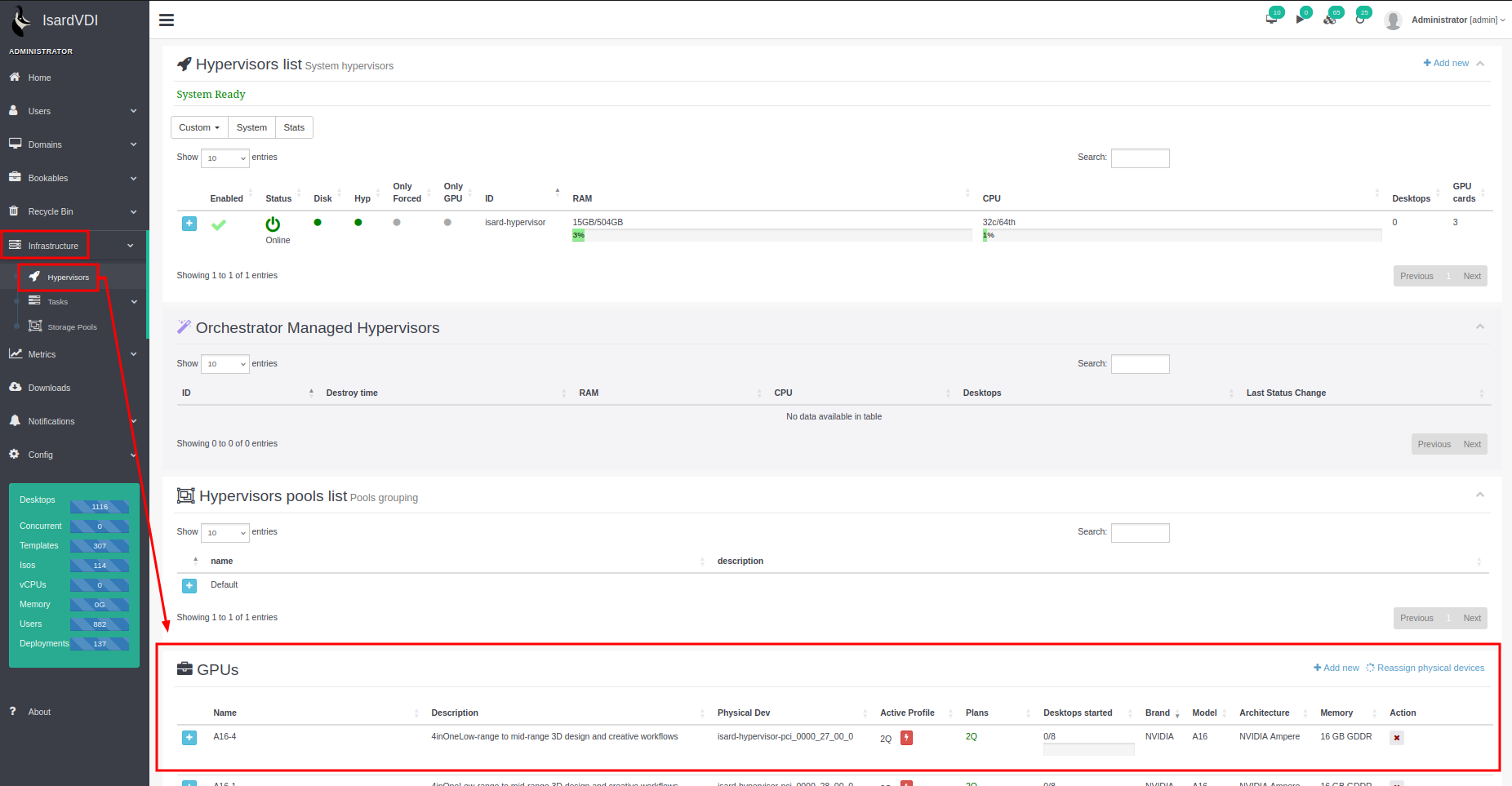Toggle the Only GPU indicator for isard-hypervisor

coord(447,222)
